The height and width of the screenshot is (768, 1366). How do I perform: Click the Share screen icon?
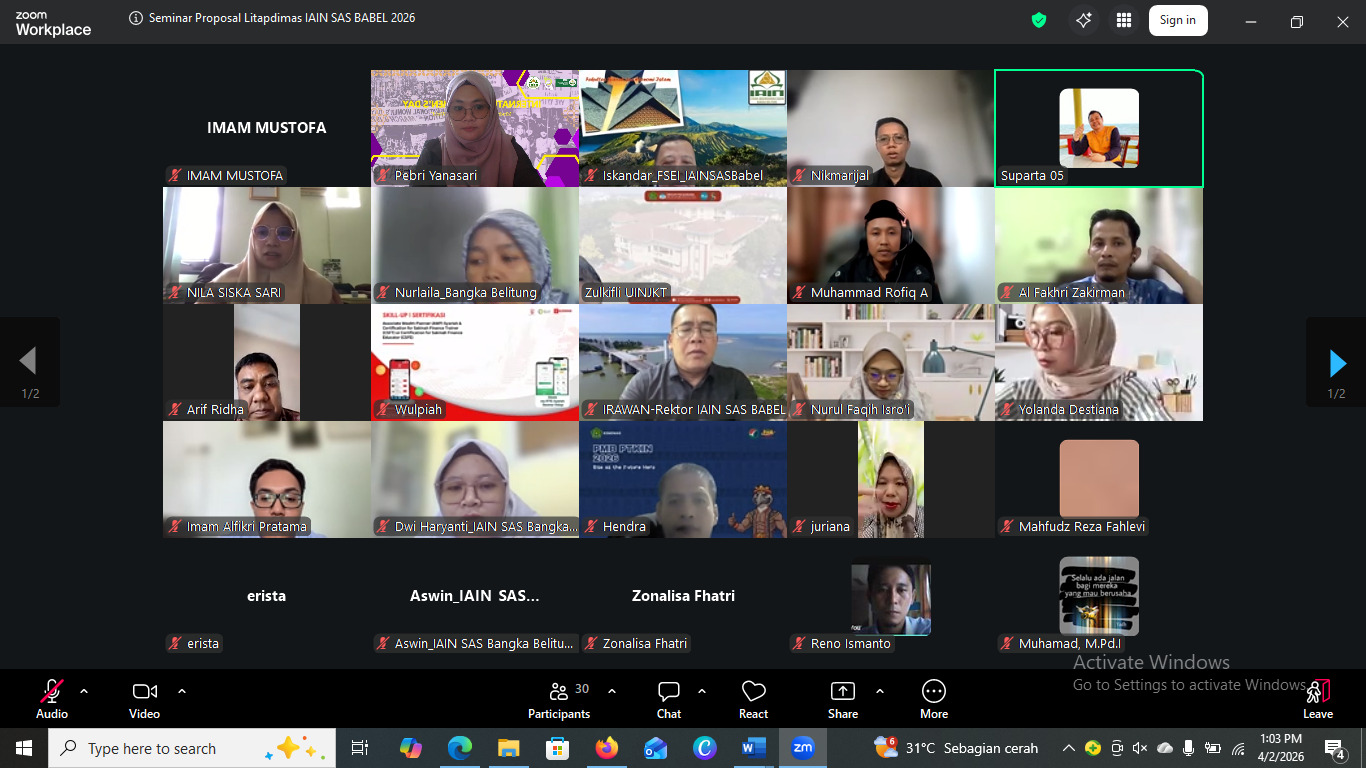843,699
